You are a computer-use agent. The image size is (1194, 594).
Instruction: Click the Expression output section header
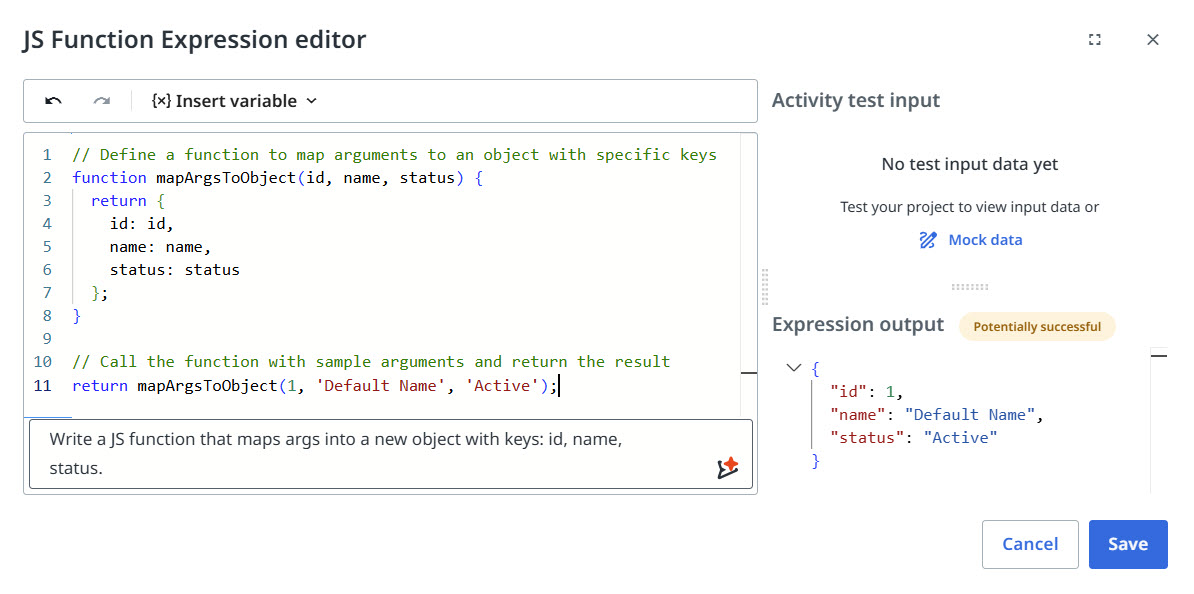coord(857,324)
